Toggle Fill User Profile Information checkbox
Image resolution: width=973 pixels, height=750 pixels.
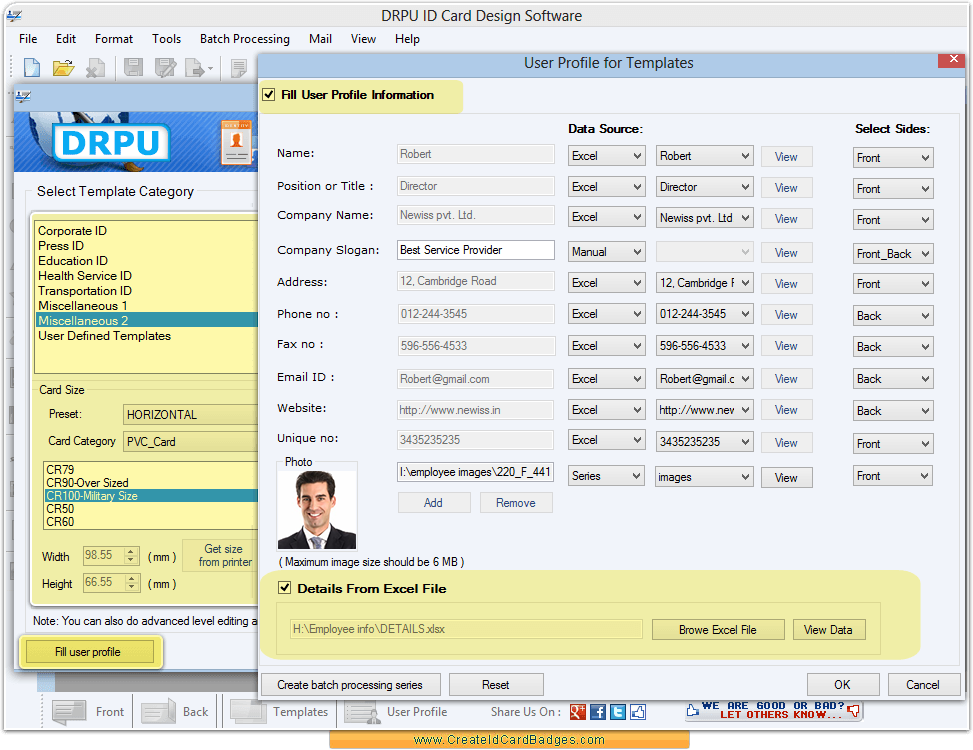(269, 94)
